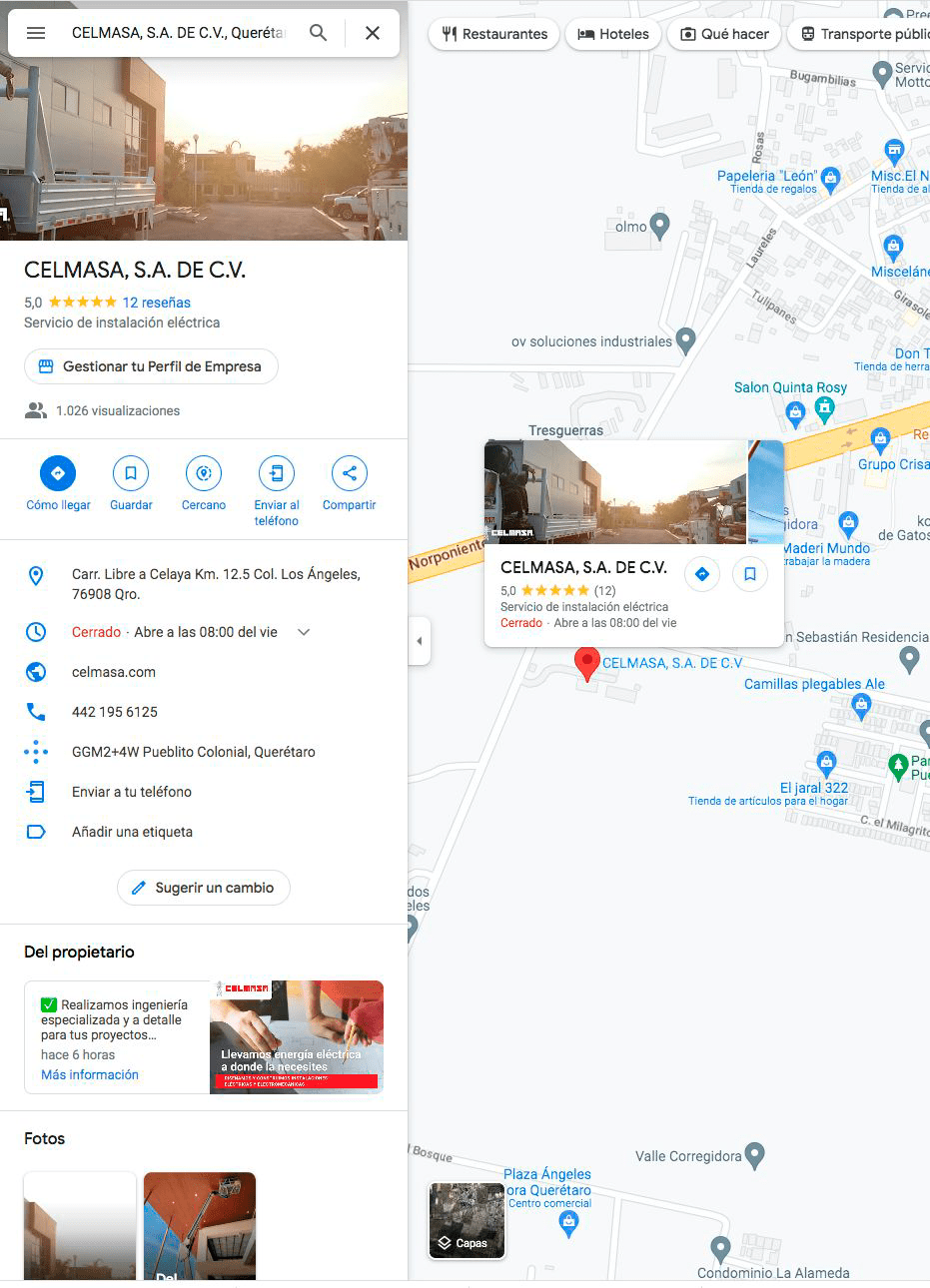Open the Restaurantes category chip
This screenshot has height=1288, width=930.
(x=493, y=34)
